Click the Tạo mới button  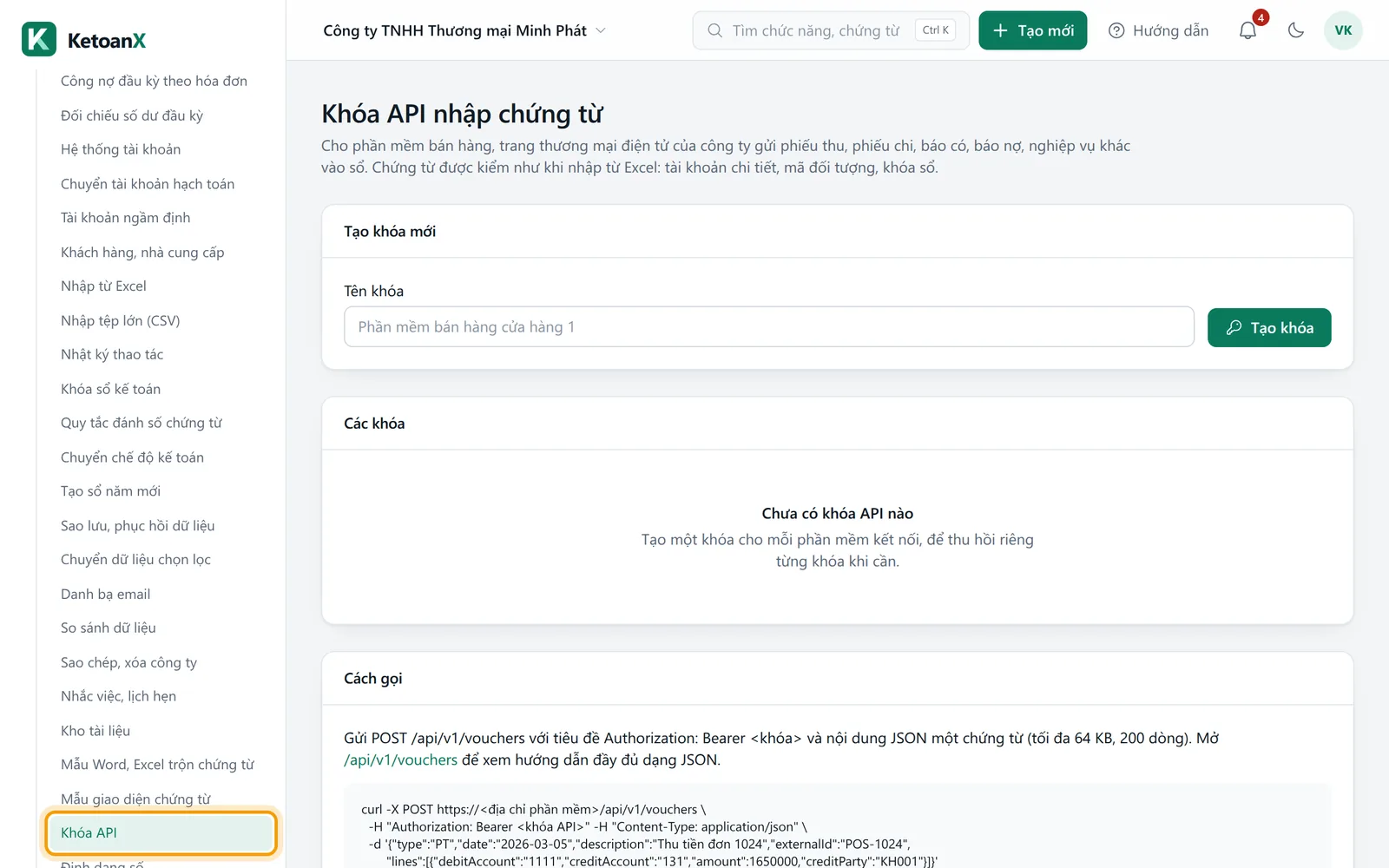click(x=1032, y=30)
